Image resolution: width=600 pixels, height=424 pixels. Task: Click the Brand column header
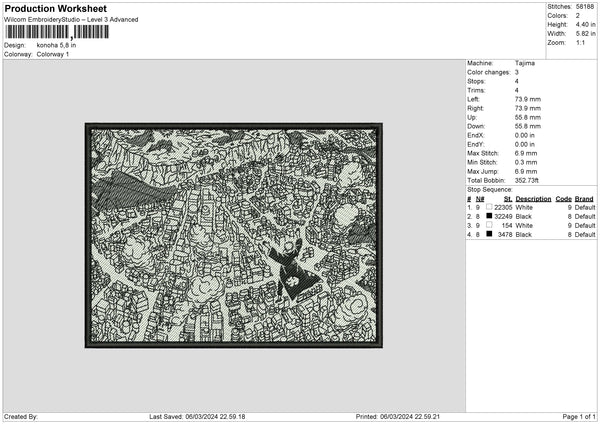(x=584, y=199)
